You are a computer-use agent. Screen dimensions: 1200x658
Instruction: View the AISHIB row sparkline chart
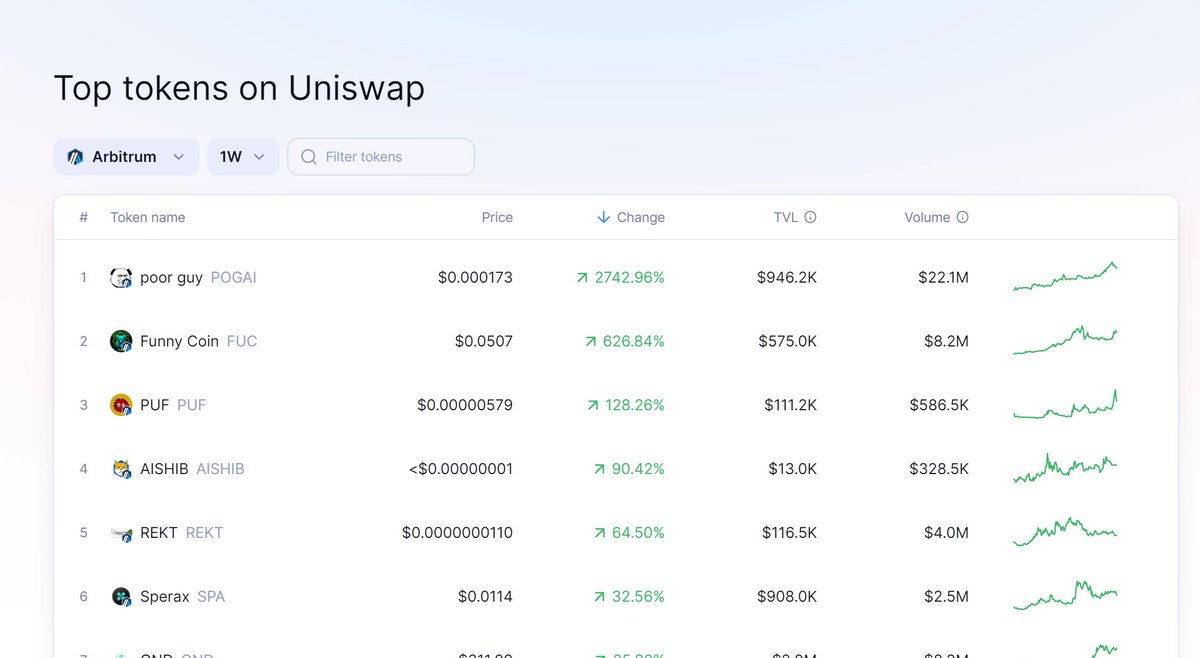point(1065,468)
